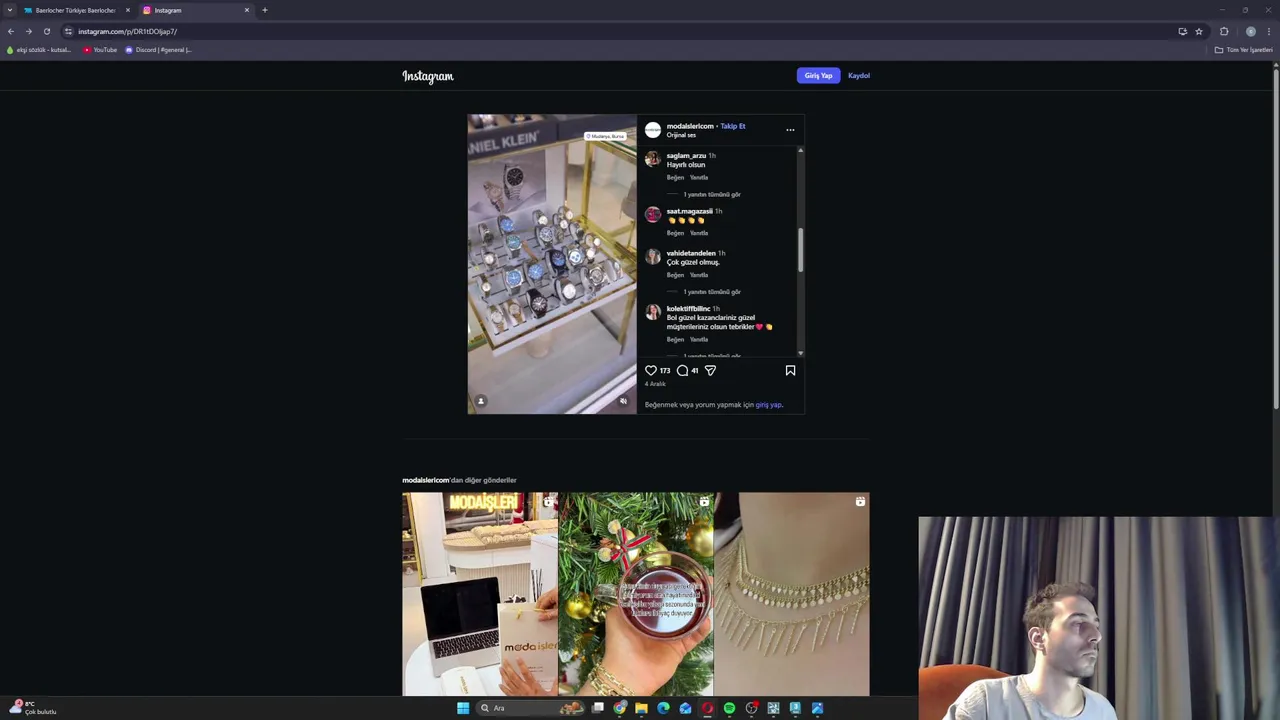Open the saat.magazasii commenter profile
Viewport: 1280px width, 720px height.
point(689,211)
